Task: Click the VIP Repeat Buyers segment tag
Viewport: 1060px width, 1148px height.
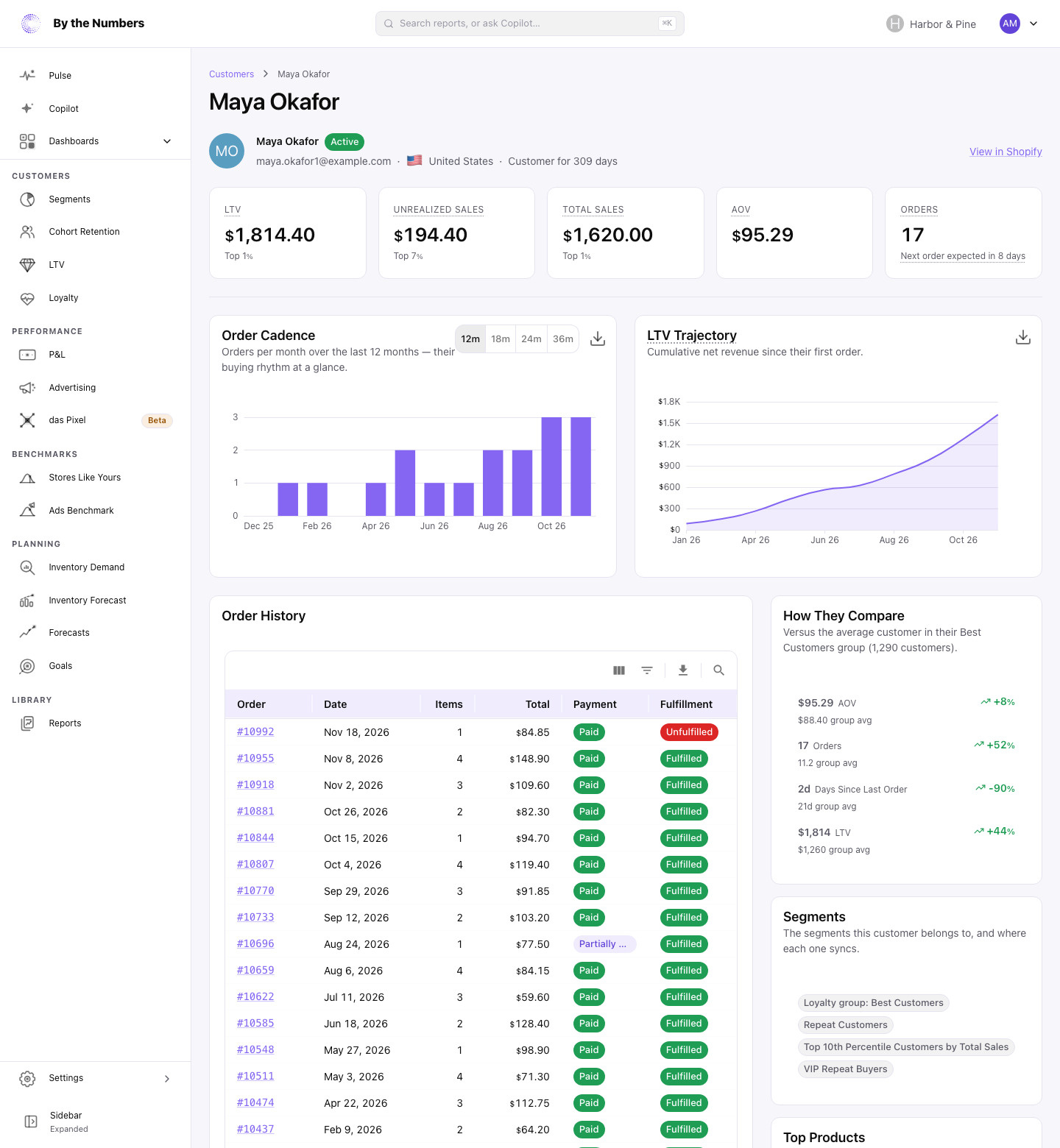Action: pyautogui.click(x=846, y=1069)
